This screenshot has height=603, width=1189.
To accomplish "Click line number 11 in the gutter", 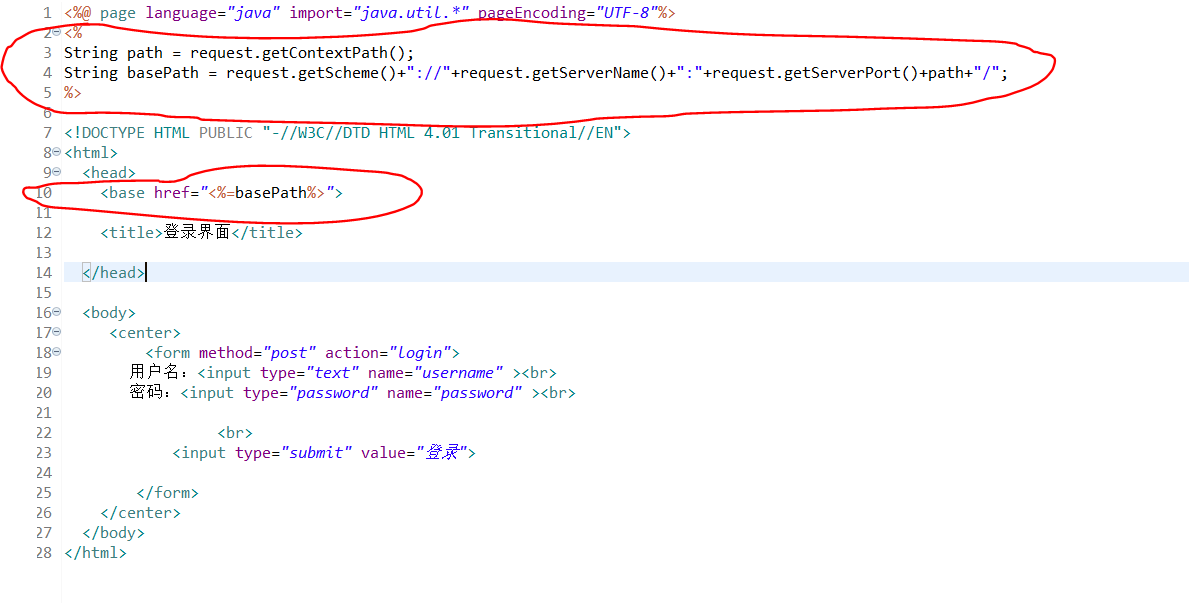I will 43,212.
